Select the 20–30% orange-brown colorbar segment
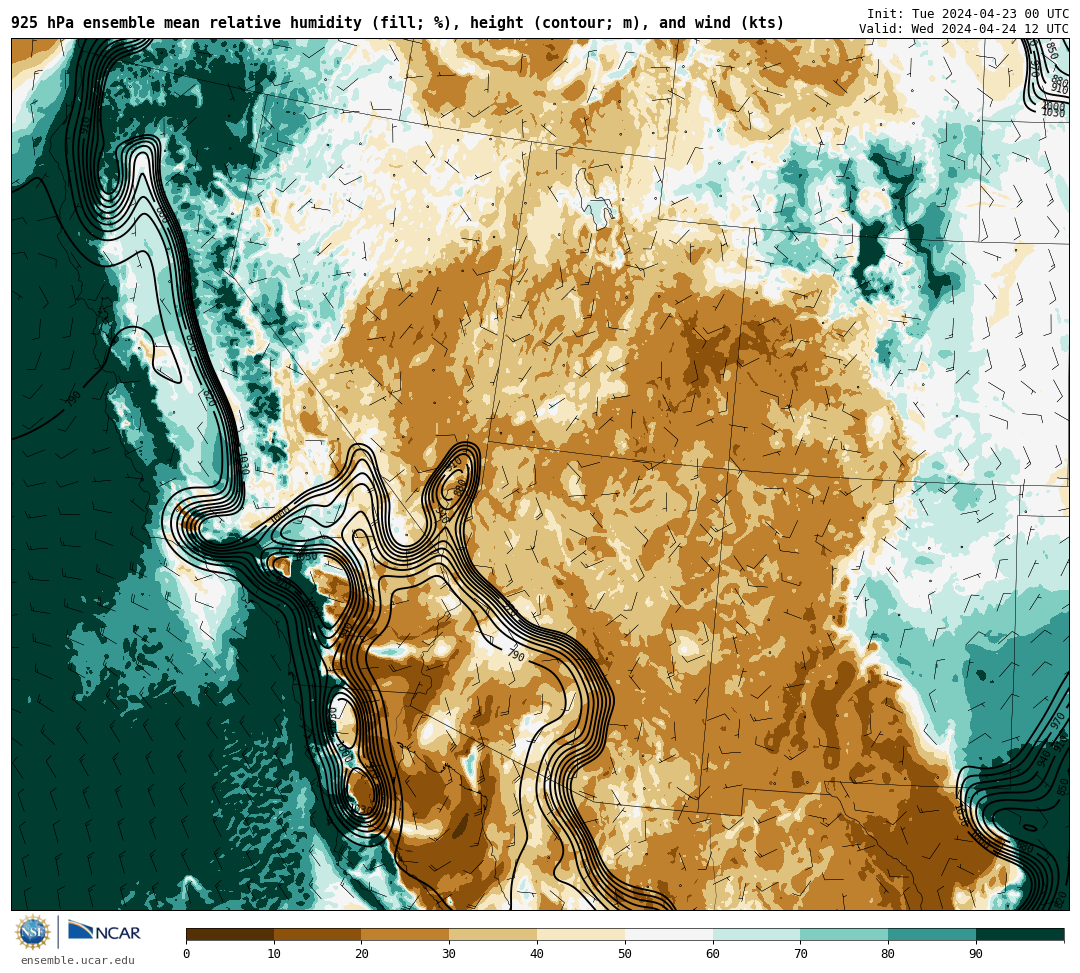Image resolution: width=1080 pixels, height=973 pixels. pos(406,934)
